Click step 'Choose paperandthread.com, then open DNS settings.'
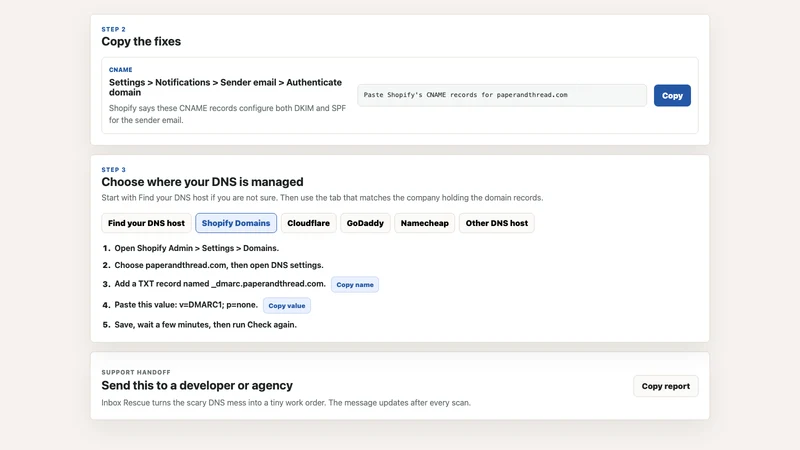800x450 pixels. (x=219, y=265)
